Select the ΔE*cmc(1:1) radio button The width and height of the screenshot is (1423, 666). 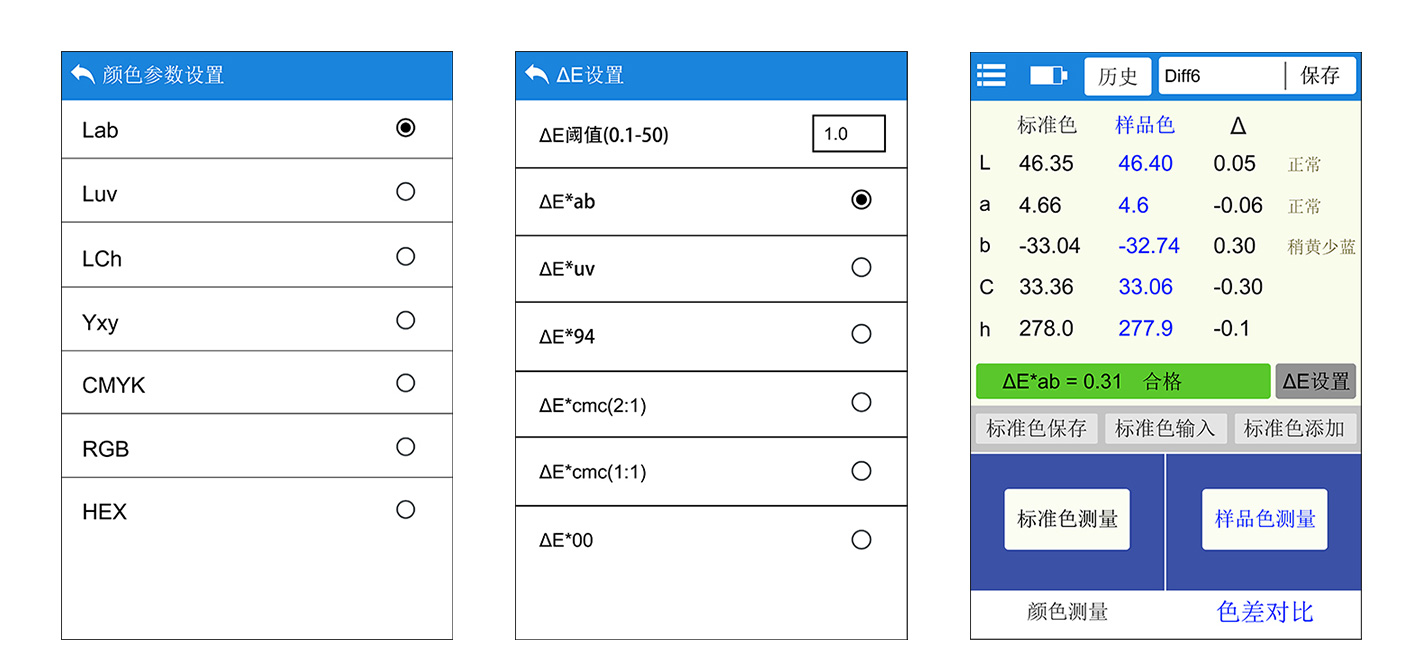click(x=861, y=471)
